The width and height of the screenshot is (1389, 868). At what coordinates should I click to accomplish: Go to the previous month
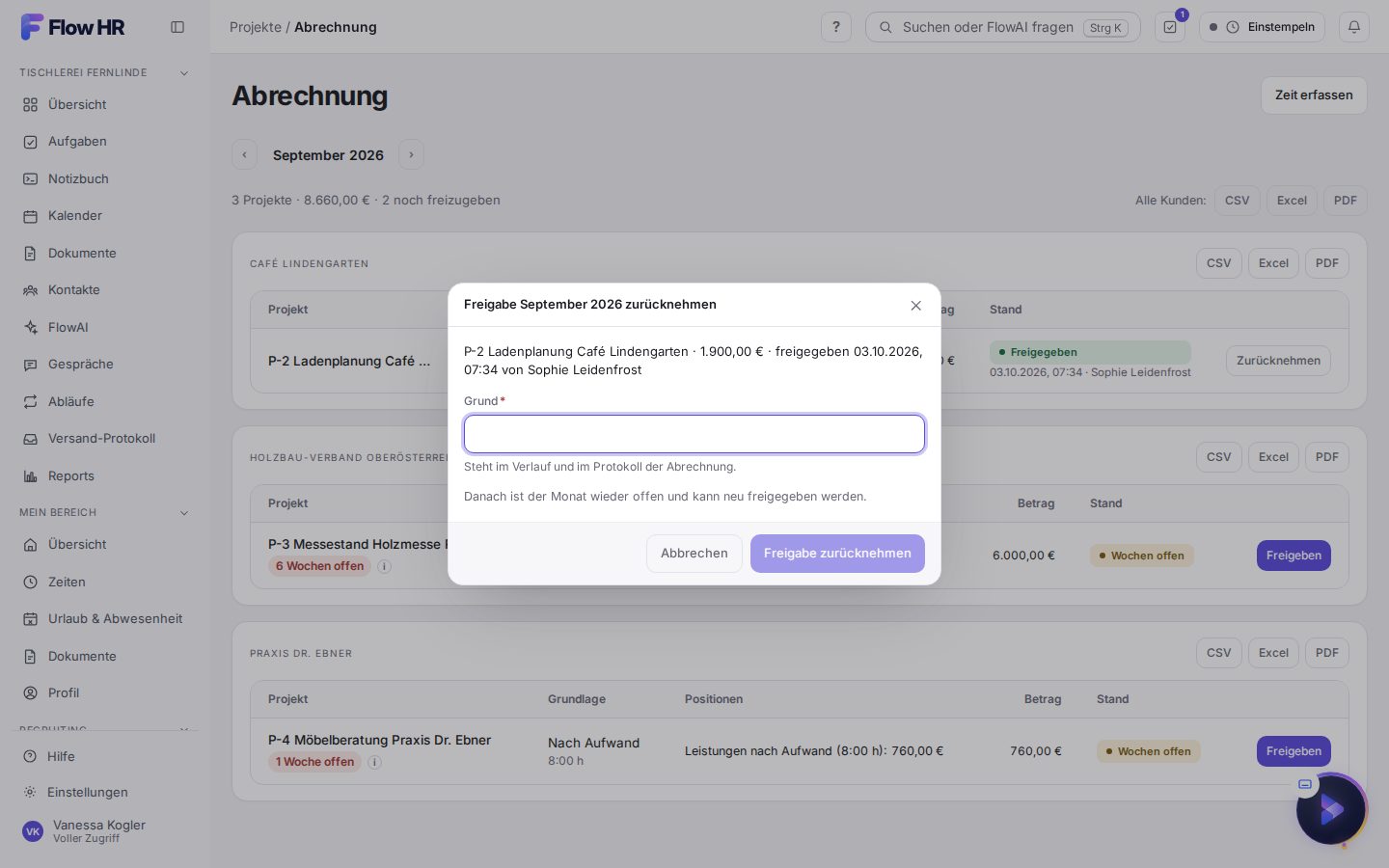click(x=244, y=154)
